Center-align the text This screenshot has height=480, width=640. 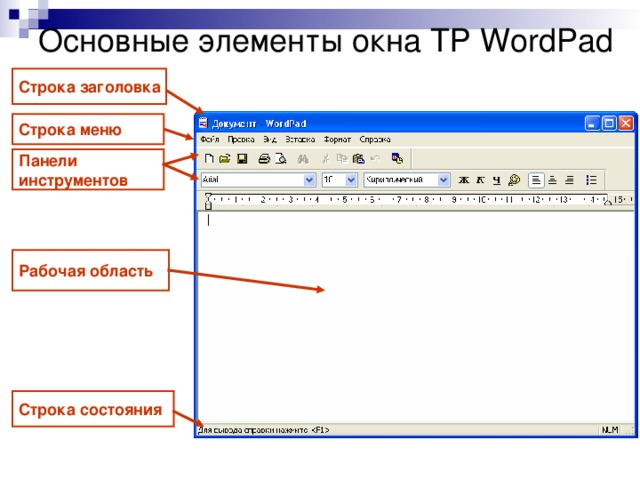tap(552, 180)
